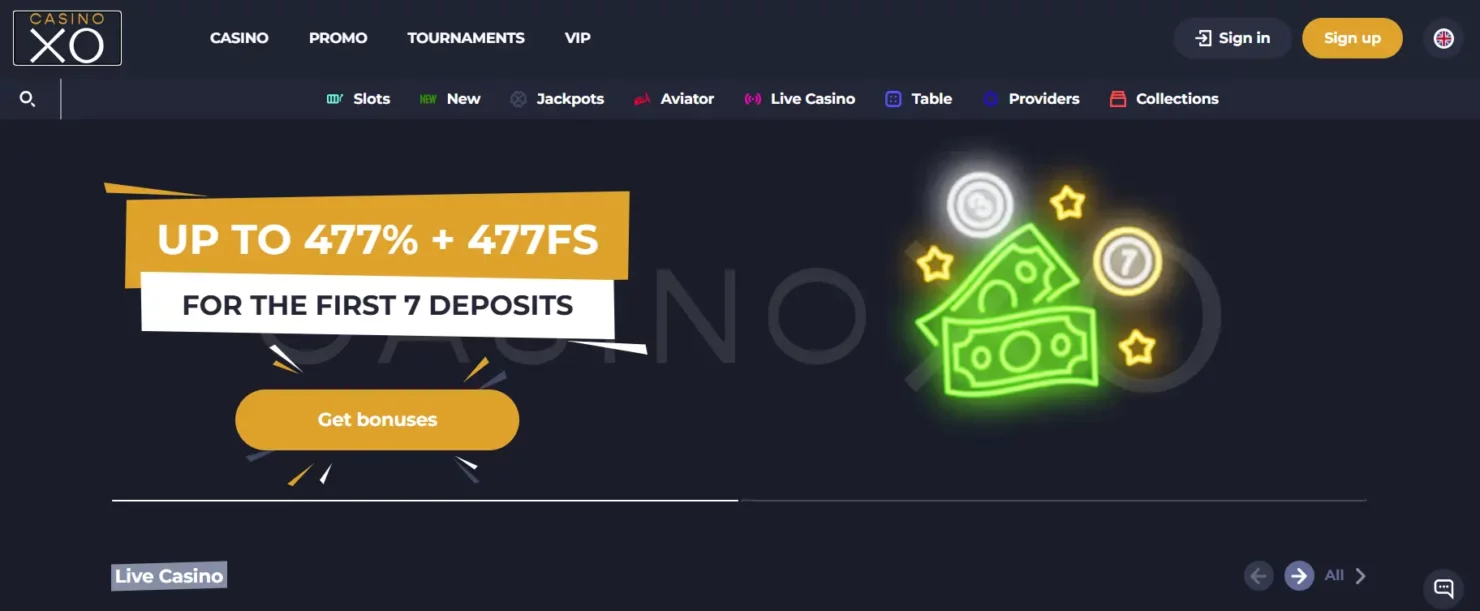The width and height of the screenshot is (1480, 611).
Task: Go to the PROMO page
Action: [338, 38]
